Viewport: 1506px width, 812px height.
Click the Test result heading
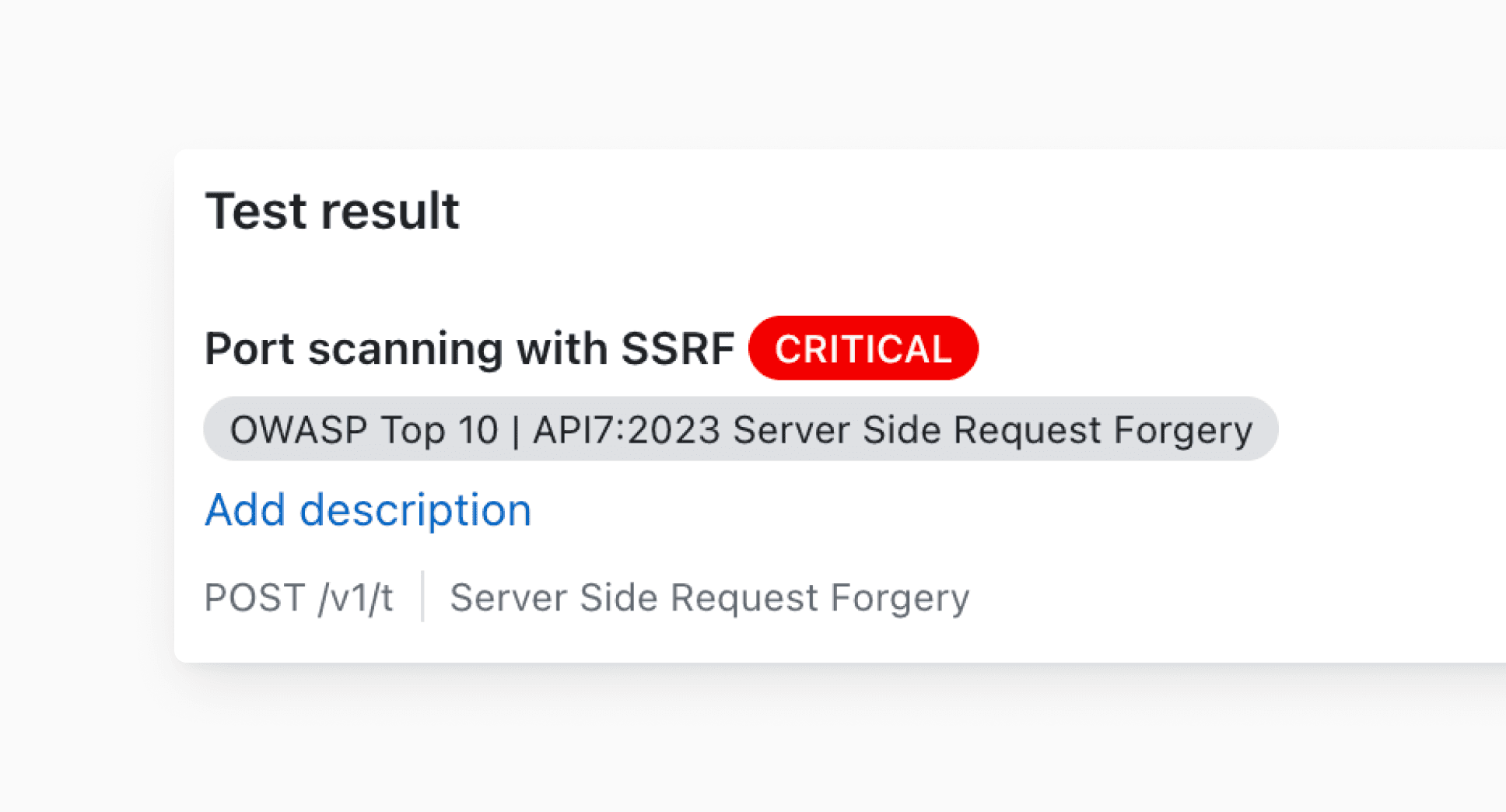(x=332, y=210)
